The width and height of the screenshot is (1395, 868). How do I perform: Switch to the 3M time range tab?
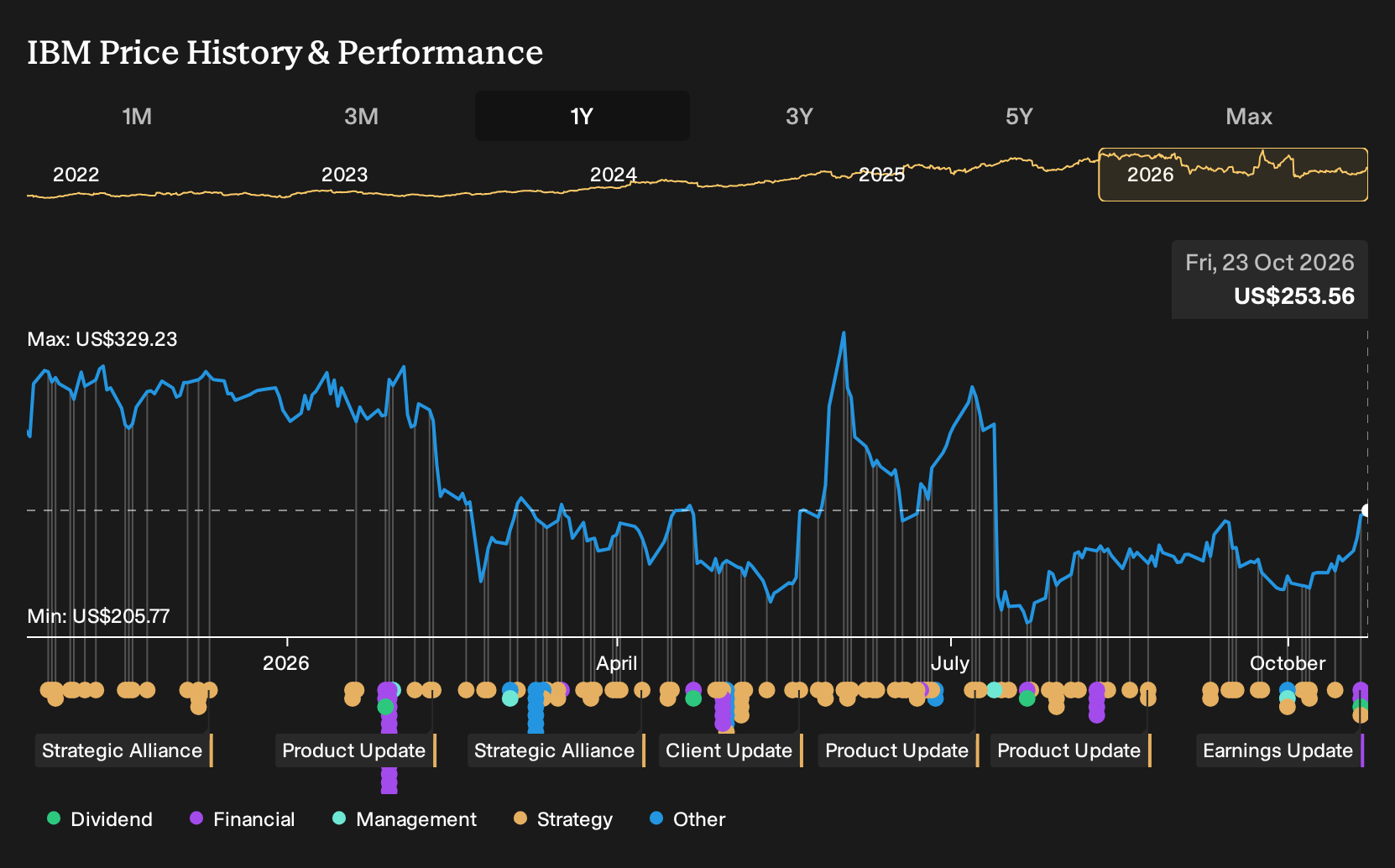coord(361,116)
